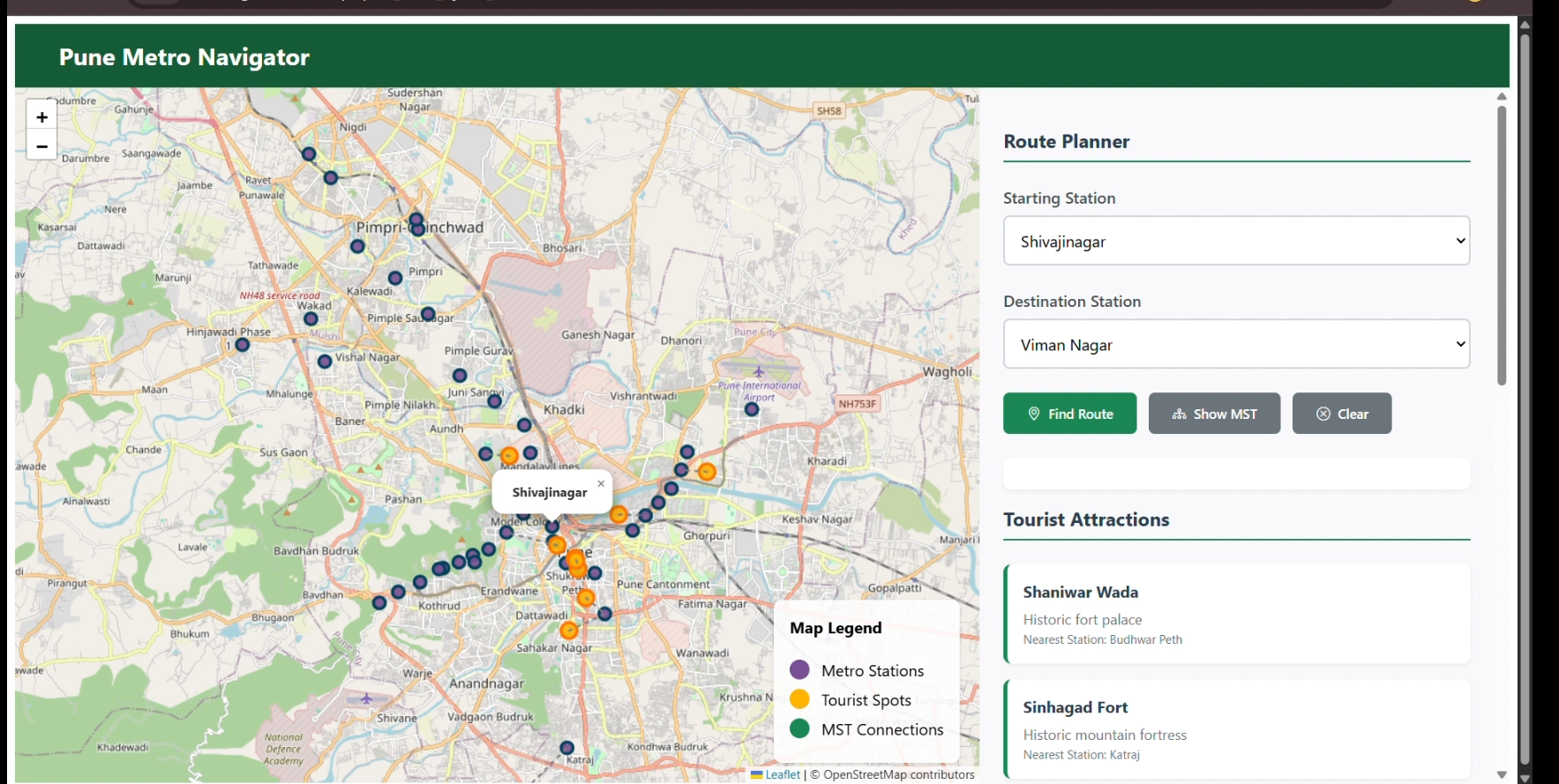The height and width of the screenshot is (784, 1559).
Task: Open the Starting Station dropdown
Action: (1236, 241)
